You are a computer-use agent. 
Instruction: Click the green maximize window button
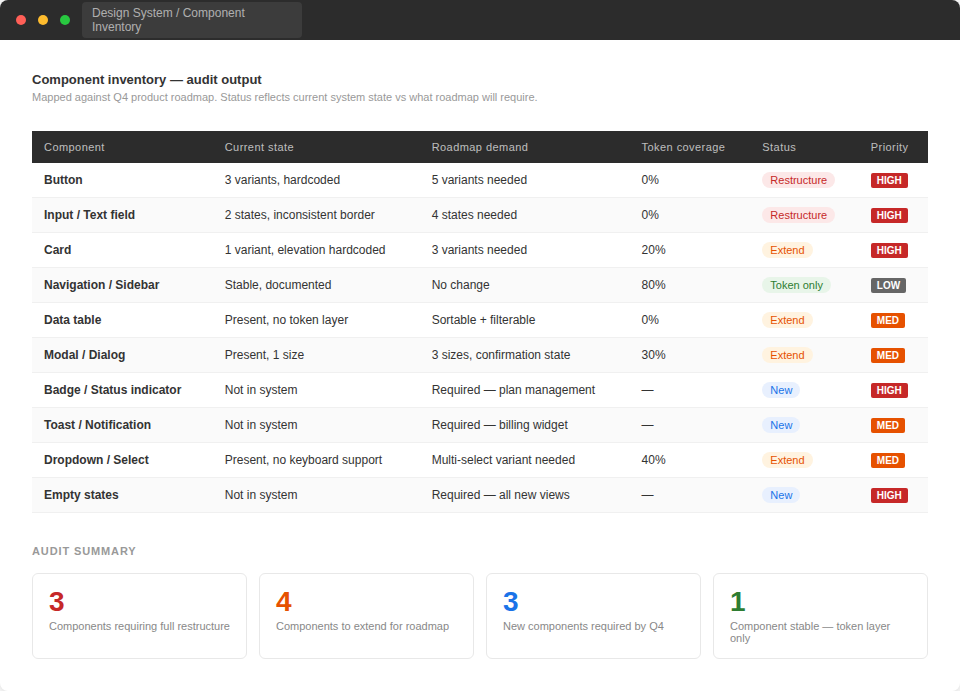(x=65, y=20)
